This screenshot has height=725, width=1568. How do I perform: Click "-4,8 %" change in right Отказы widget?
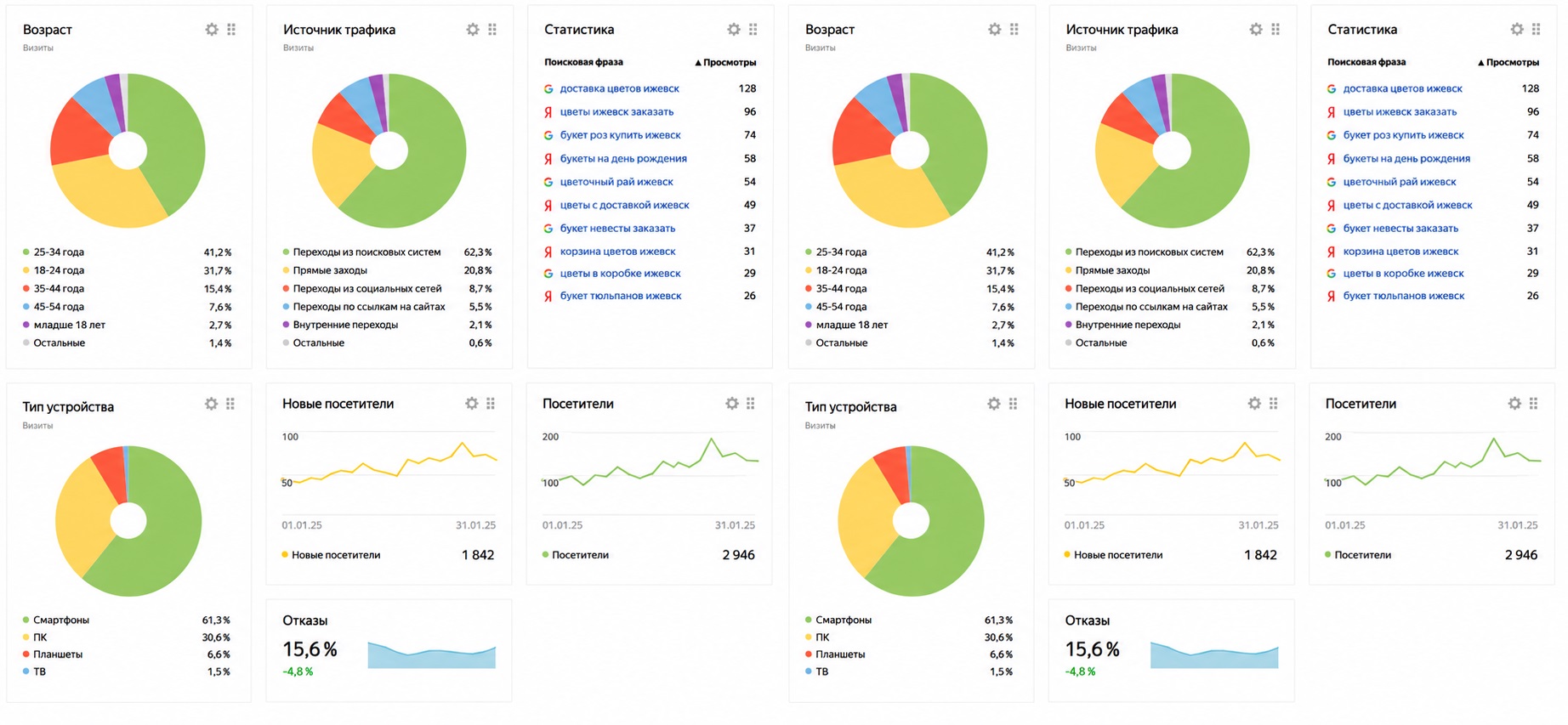[x=1080, y=671]
